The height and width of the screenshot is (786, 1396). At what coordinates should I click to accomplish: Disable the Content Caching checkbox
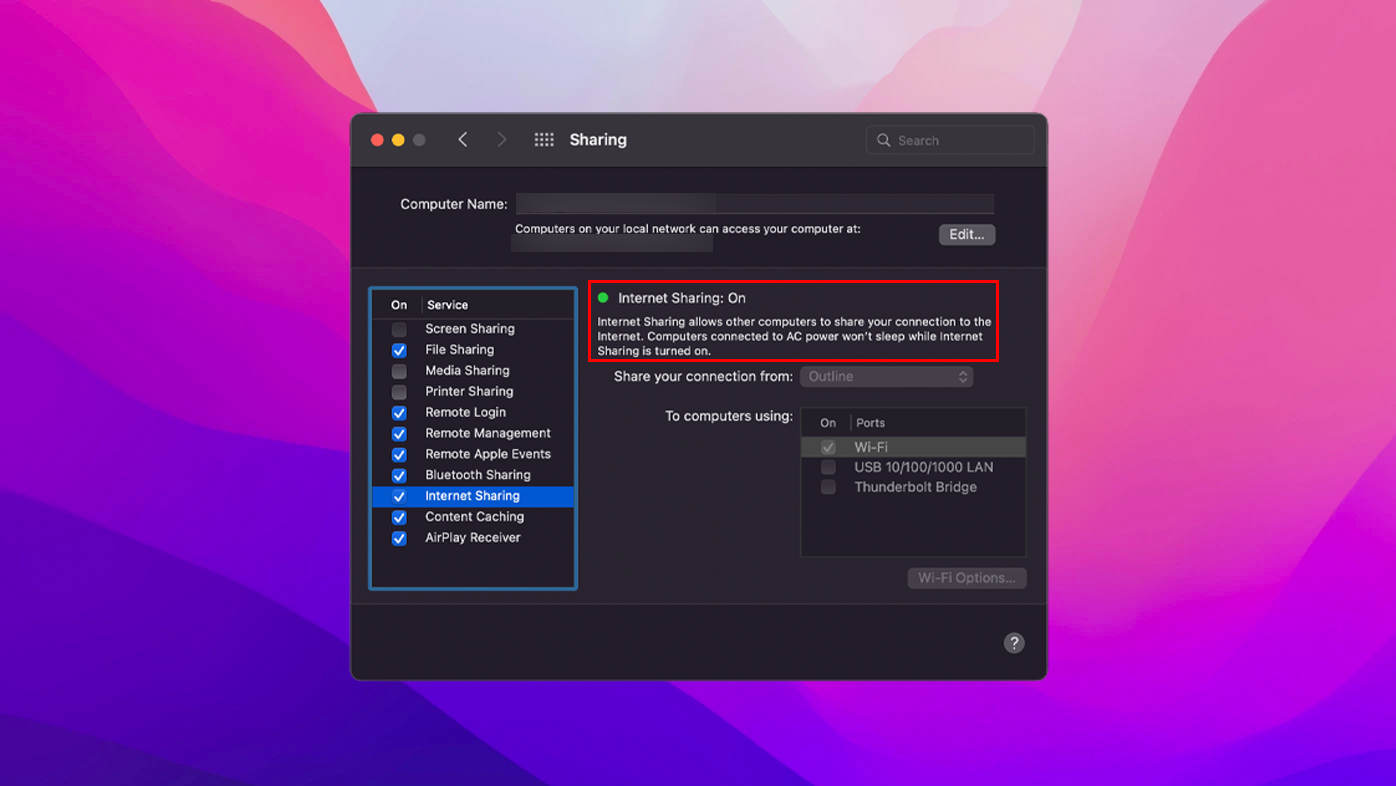click(x=399, y=518)
